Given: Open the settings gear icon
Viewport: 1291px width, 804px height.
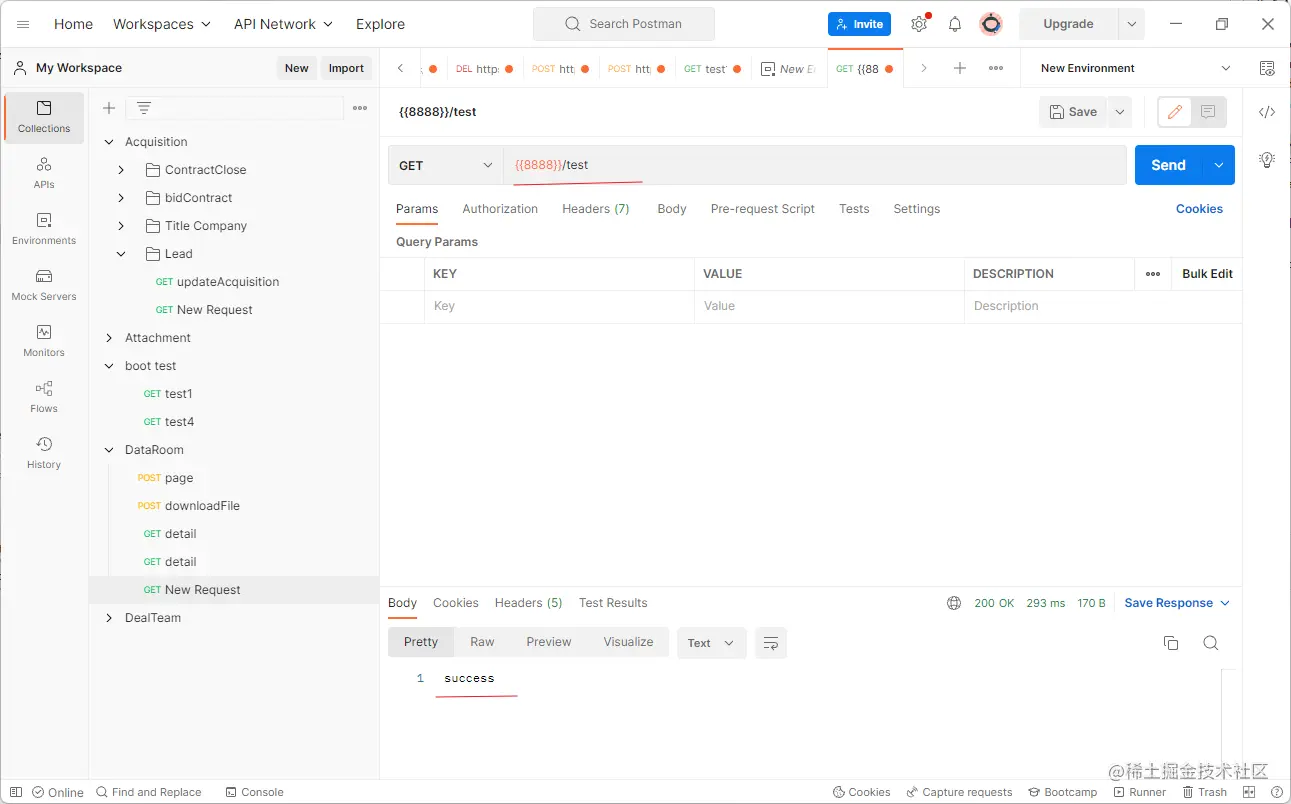Looking at the screenshot, I should tap(919, 24).
